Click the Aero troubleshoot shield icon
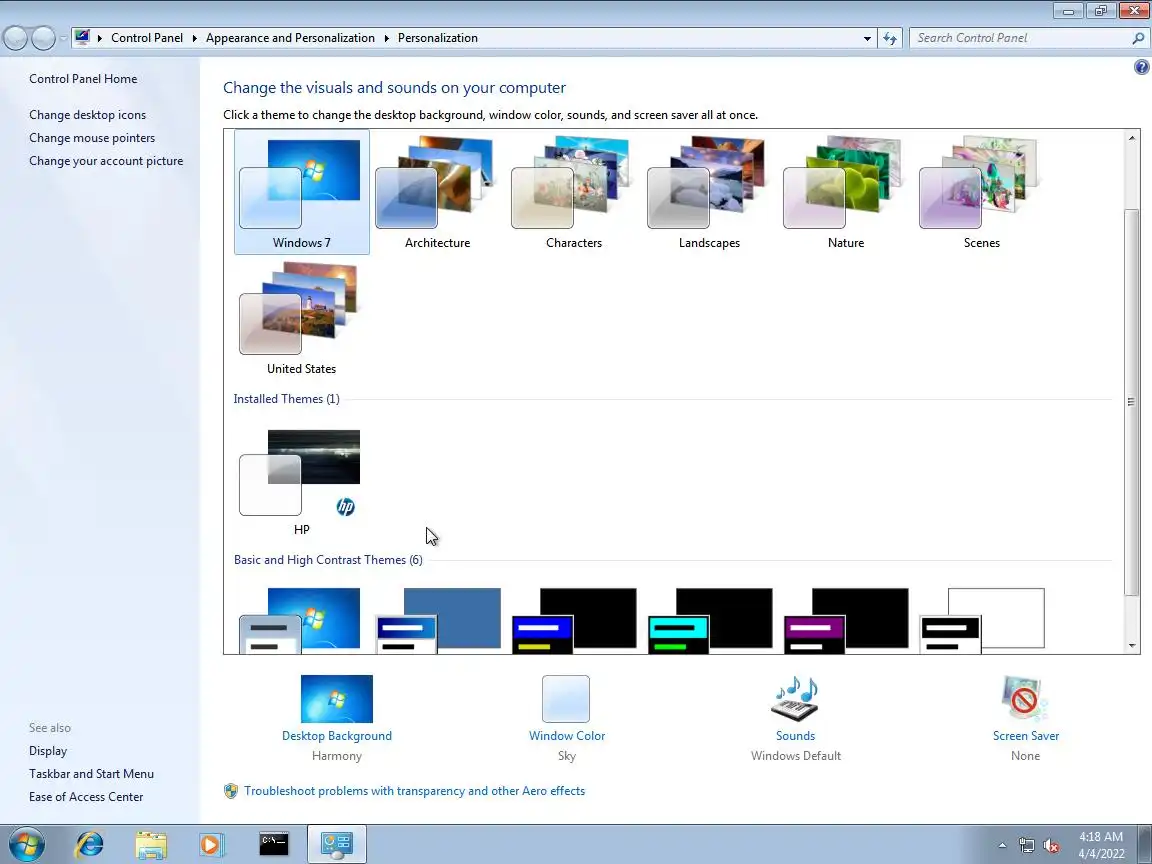The height and width of the screenshot is (864, 1152). pos(231,791)
